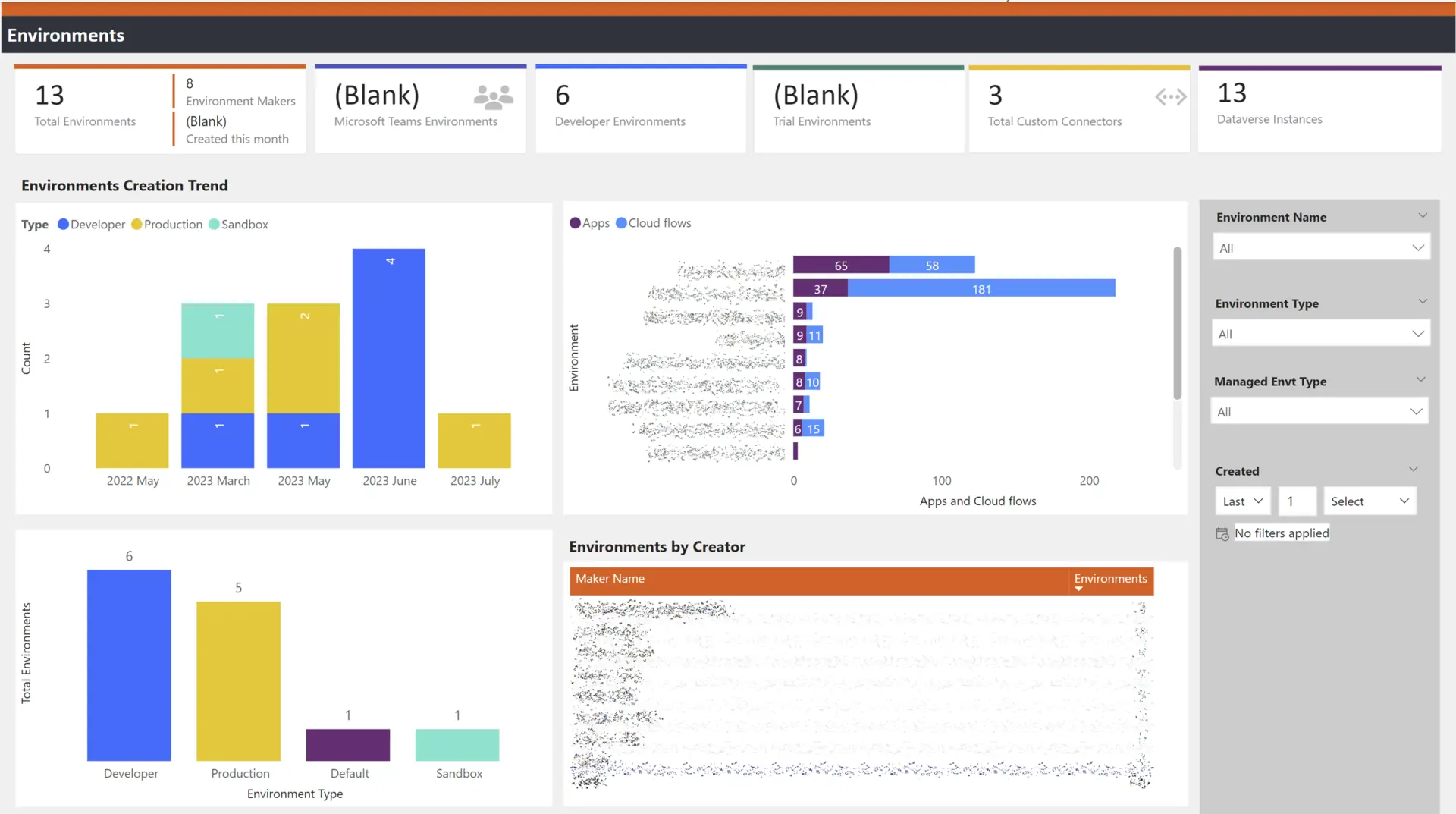Click the Created number input field
The height and width of the screenshot is (814, 1456).
click(x=1296, y=501)
